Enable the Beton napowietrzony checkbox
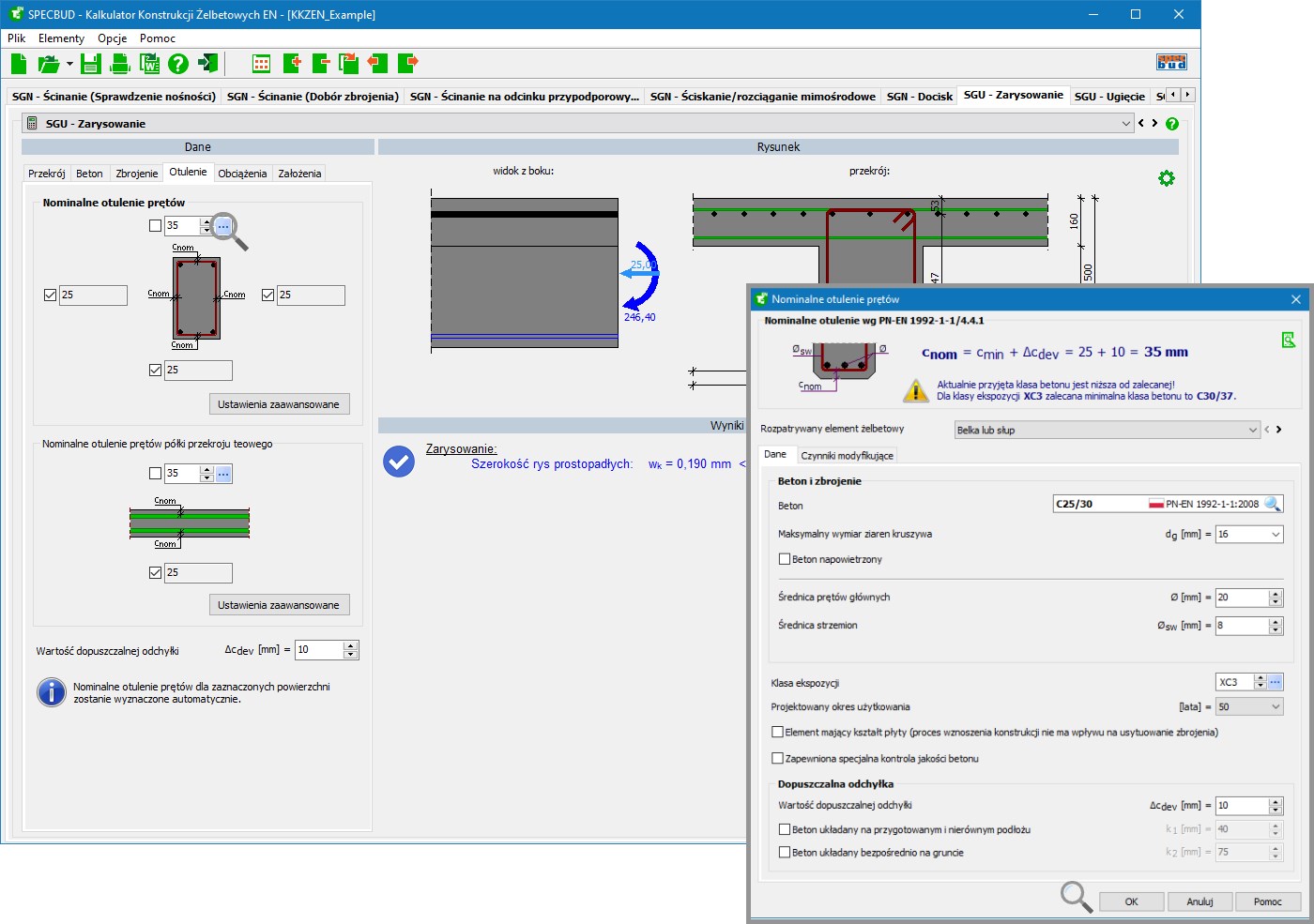1314x924 pixels. [x=785, y=559]
